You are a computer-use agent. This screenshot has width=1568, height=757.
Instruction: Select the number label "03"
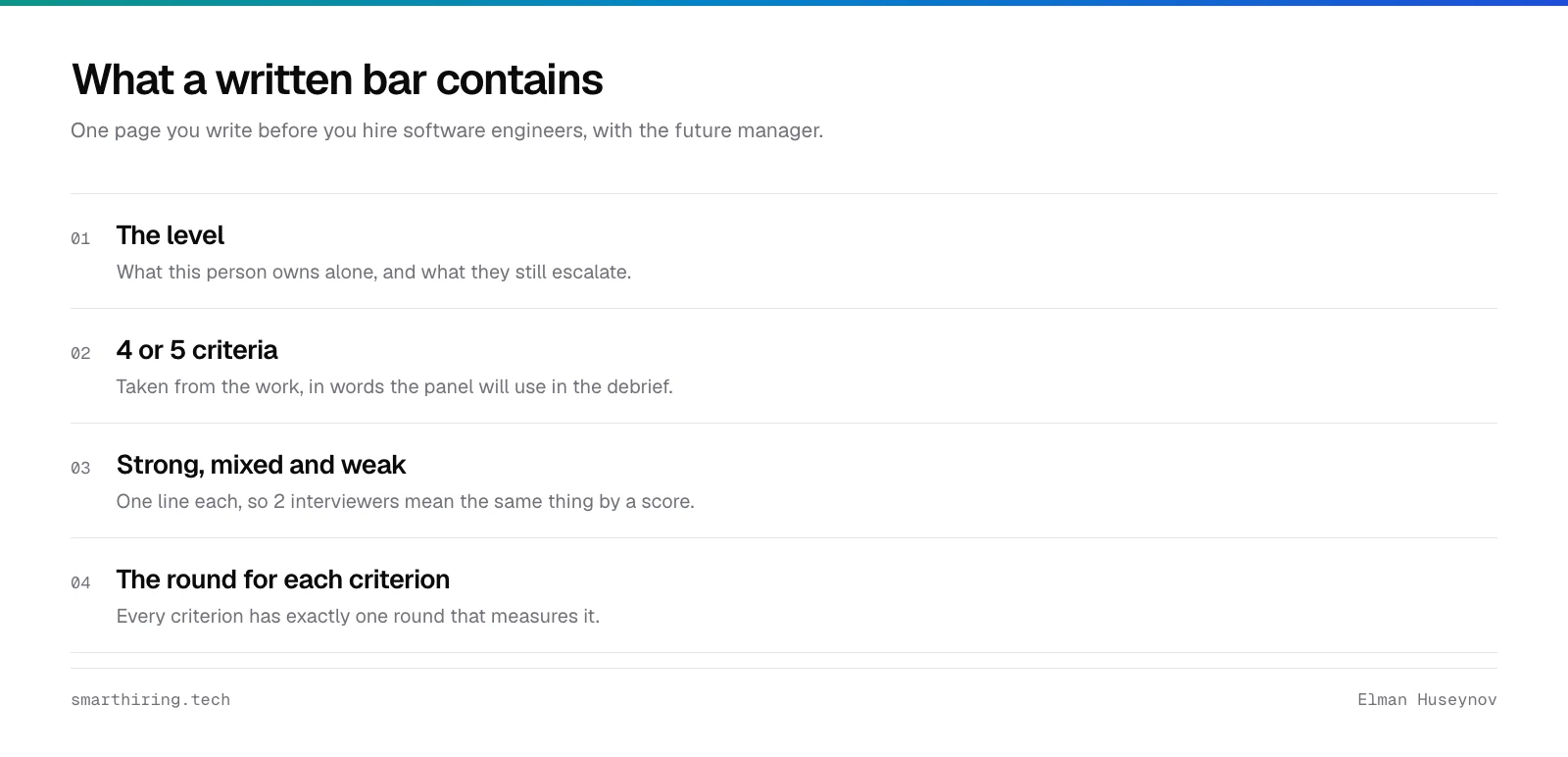pos(80,468)
